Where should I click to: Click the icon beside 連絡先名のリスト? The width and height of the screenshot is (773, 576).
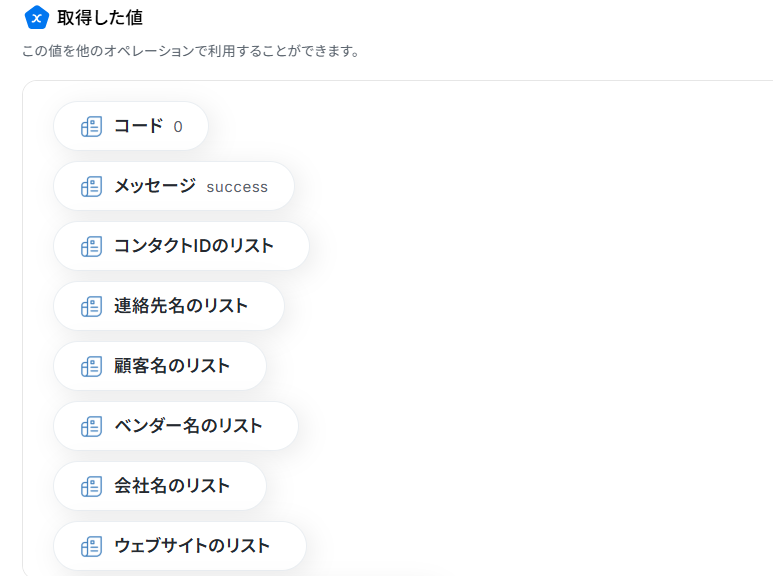[x=91, y=307]
